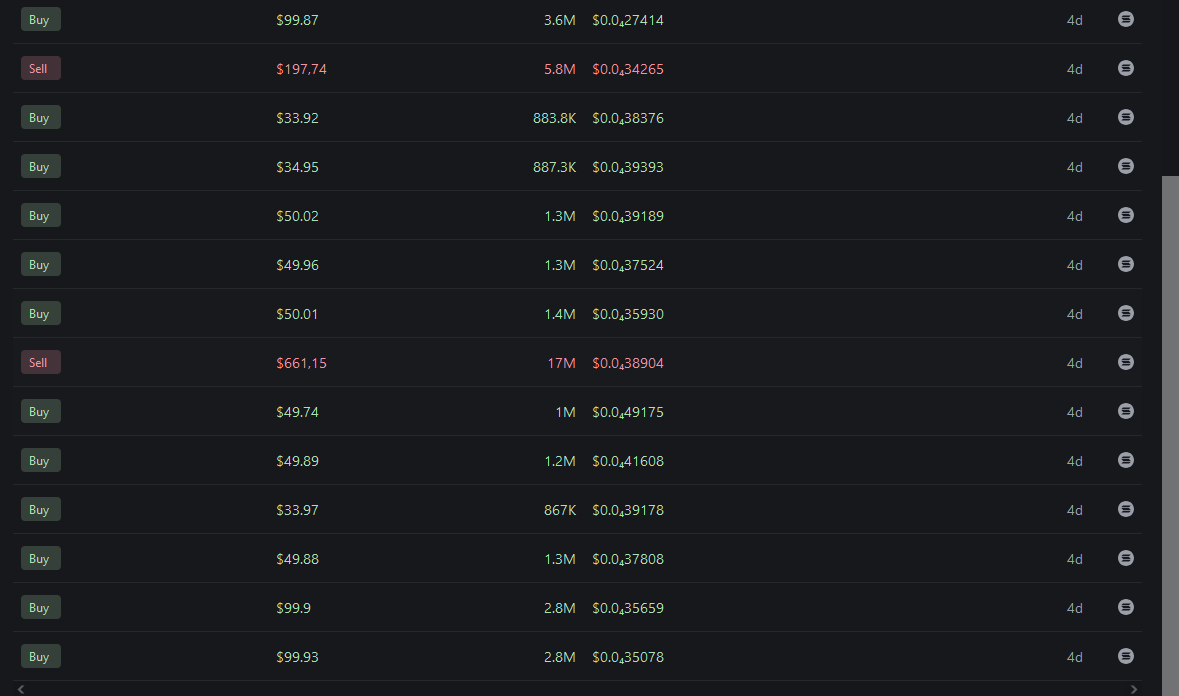The image size is (1179, 696).
Task: Click the Buy tag on the $99.87 trade
Action: (41, 19)
